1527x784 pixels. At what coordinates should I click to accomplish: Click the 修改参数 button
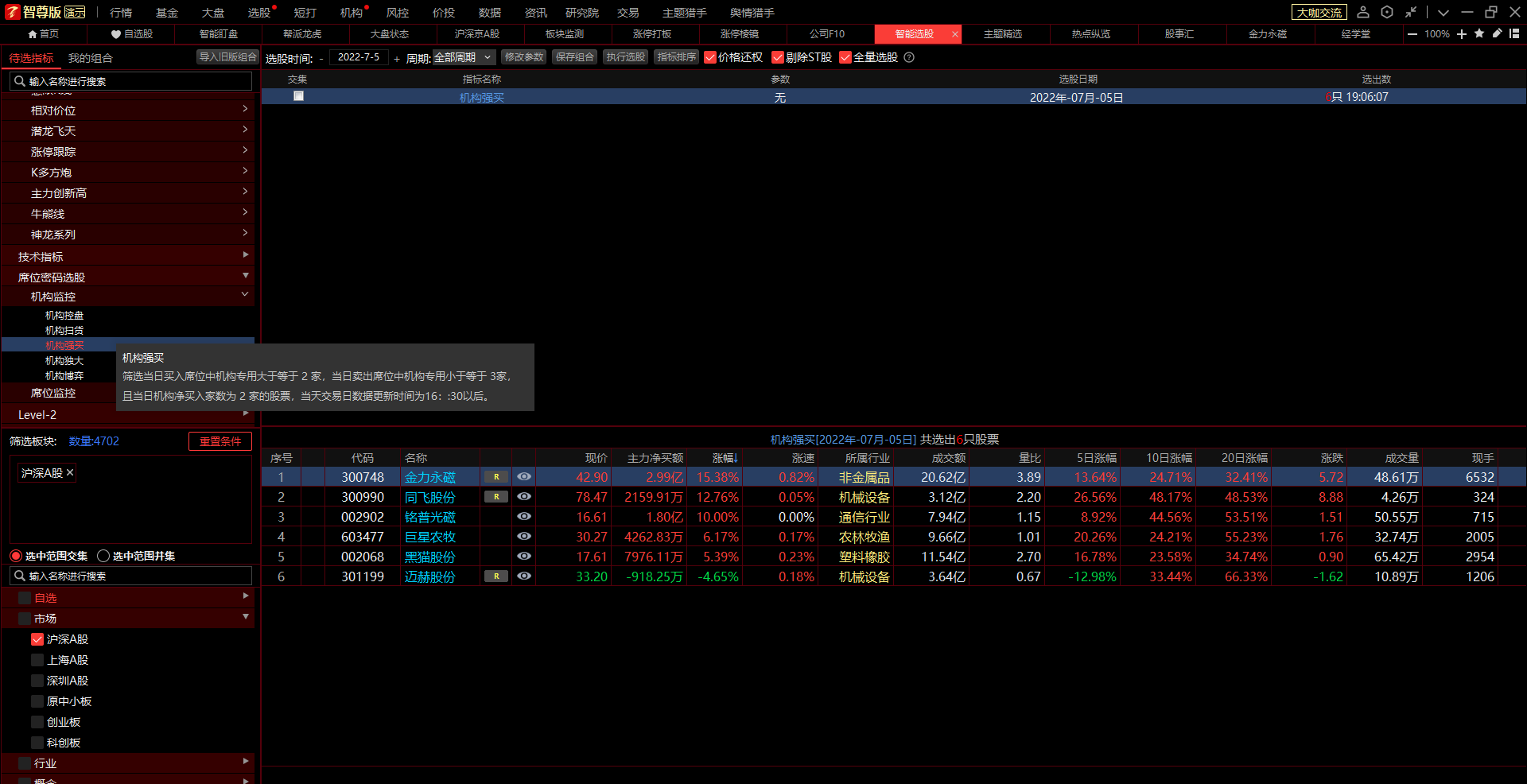(524, 57)
